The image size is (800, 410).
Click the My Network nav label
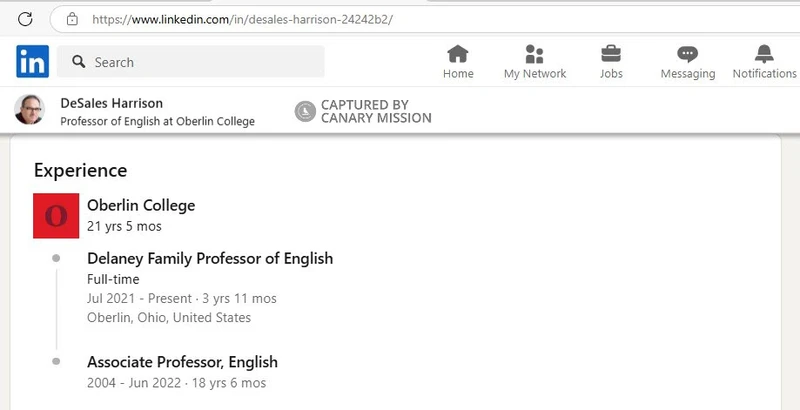[535, 73]
